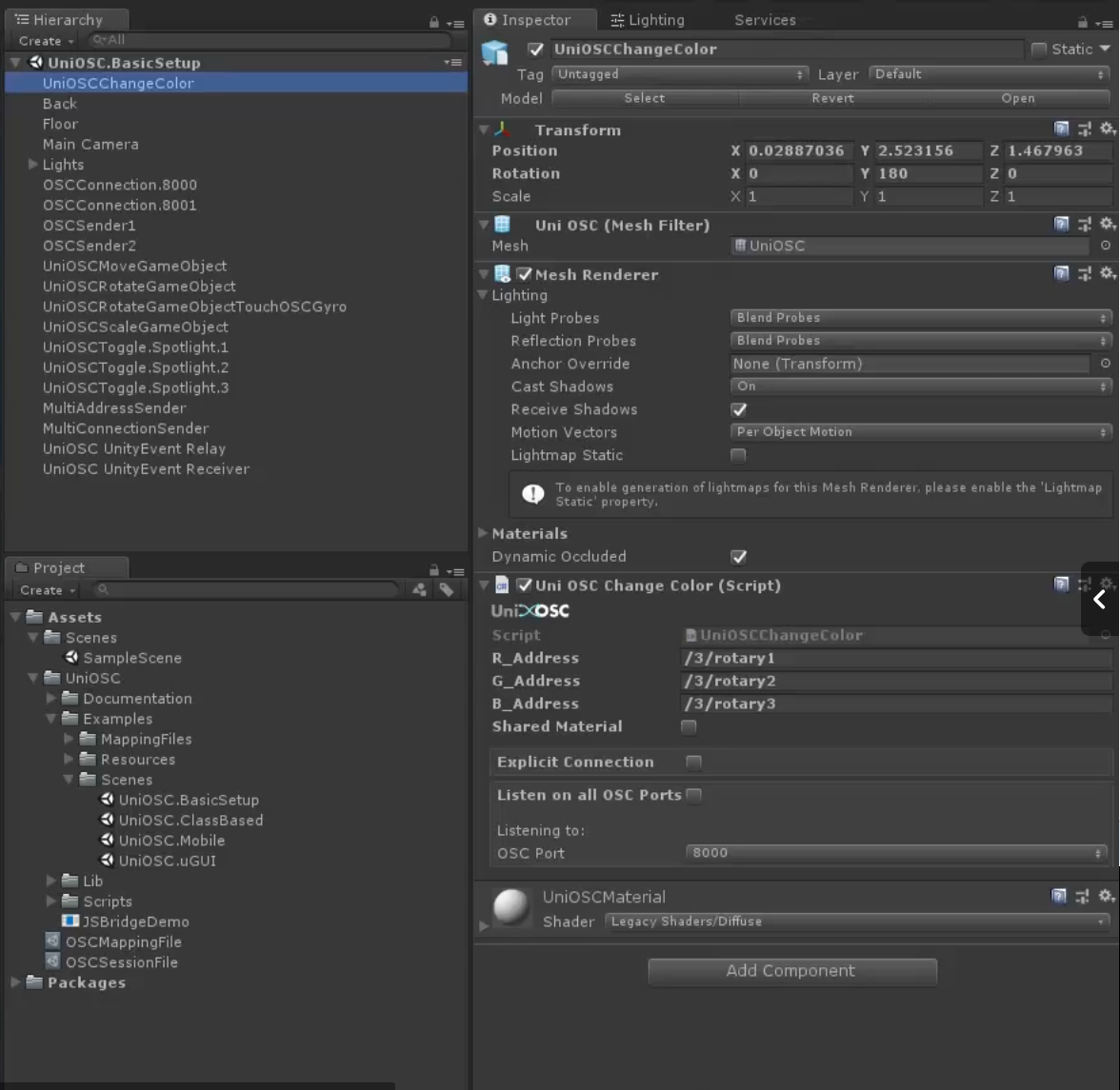
Task: Open Uni OSC Change Color script help icon
Action: [1061, 585]
